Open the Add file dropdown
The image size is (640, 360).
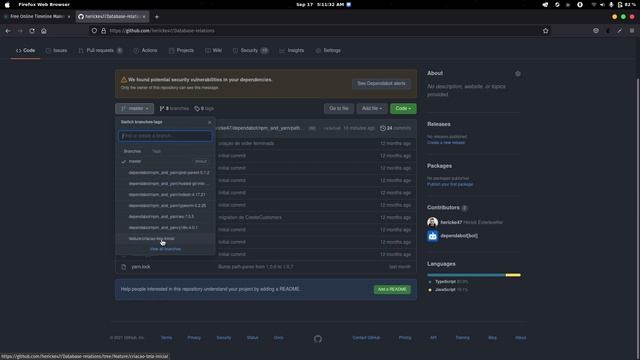tap(372, 109)
